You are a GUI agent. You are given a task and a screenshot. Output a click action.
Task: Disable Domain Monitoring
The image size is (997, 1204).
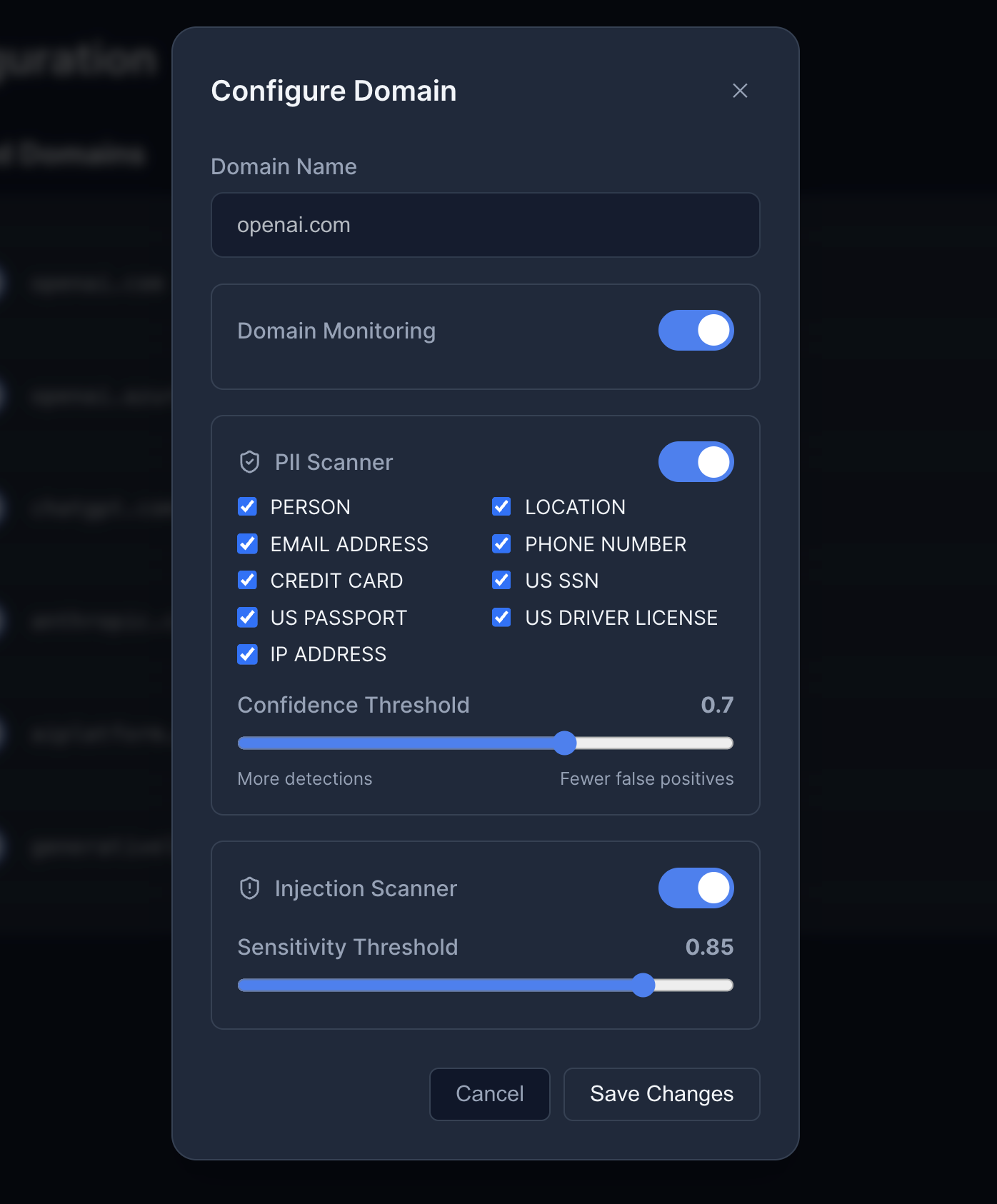pos(696,330)
